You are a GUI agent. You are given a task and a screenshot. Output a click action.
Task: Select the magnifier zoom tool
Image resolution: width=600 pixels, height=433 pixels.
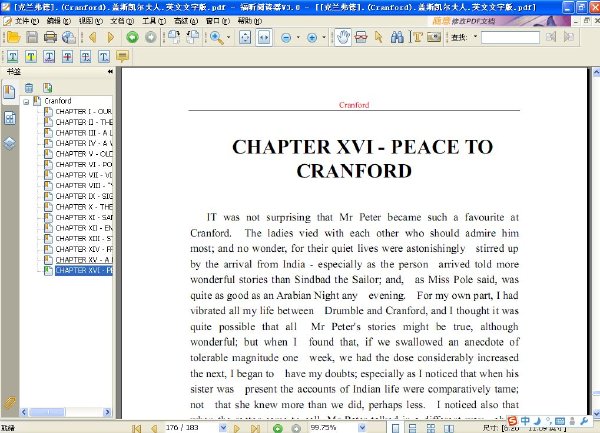click(217, 37)
